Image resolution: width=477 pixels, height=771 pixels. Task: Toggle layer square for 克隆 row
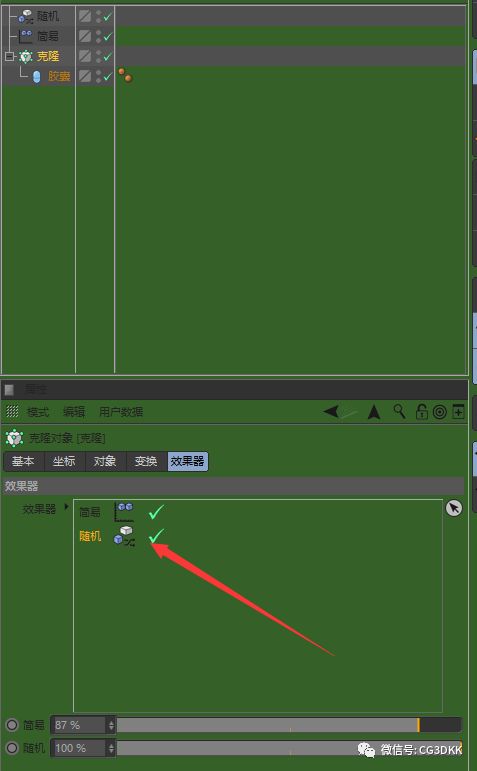pos(85,56)
